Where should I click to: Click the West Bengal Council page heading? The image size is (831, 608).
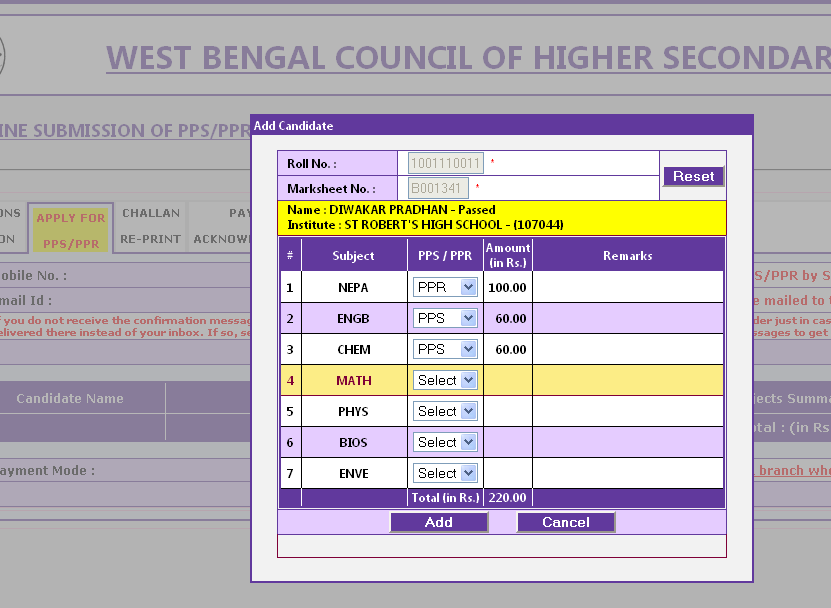coord(468,58)
